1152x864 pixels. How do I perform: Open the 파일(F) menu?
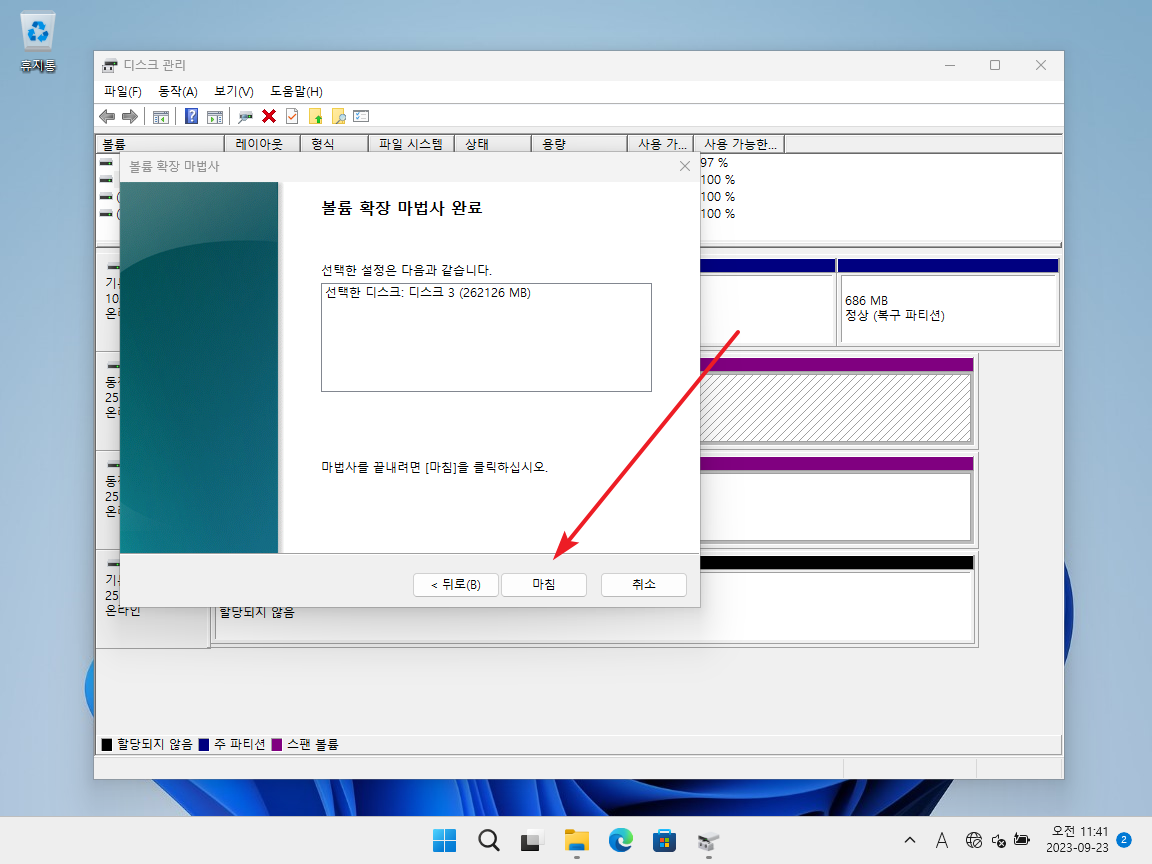click(123, 91)
